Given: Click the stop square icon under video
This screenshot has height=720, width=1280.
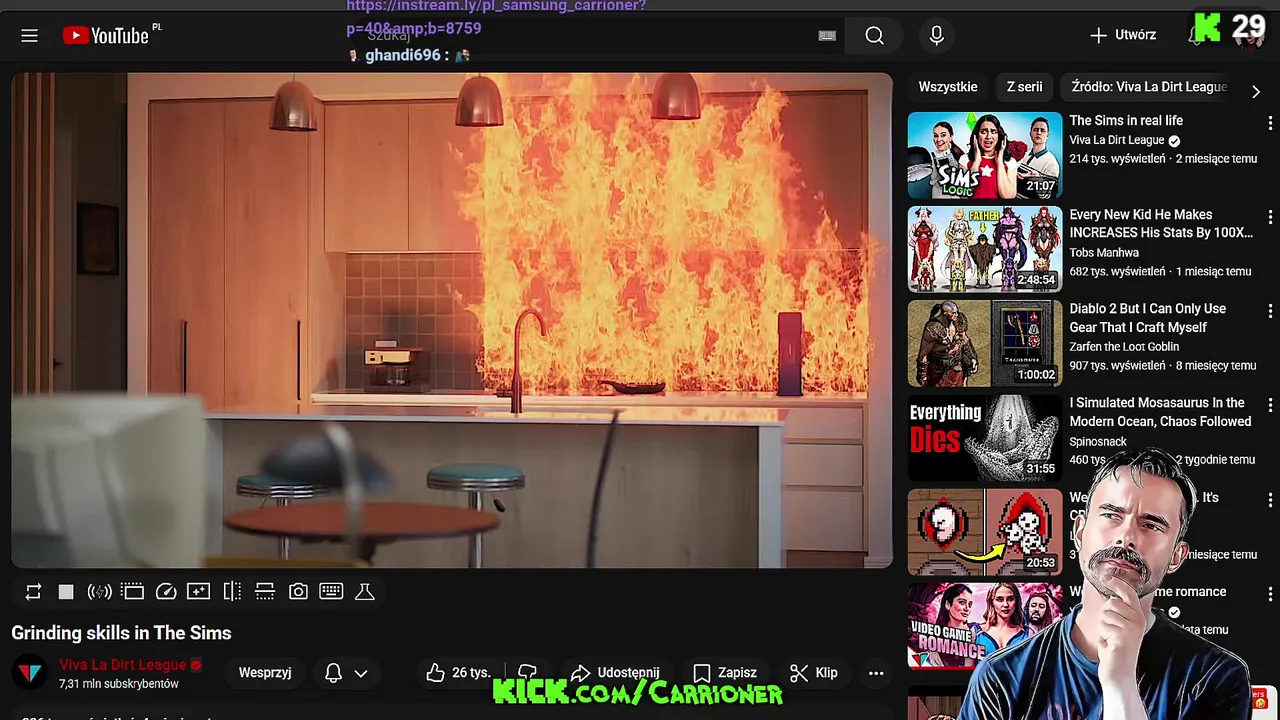Looking at the screenshot, I should point(66,592).
